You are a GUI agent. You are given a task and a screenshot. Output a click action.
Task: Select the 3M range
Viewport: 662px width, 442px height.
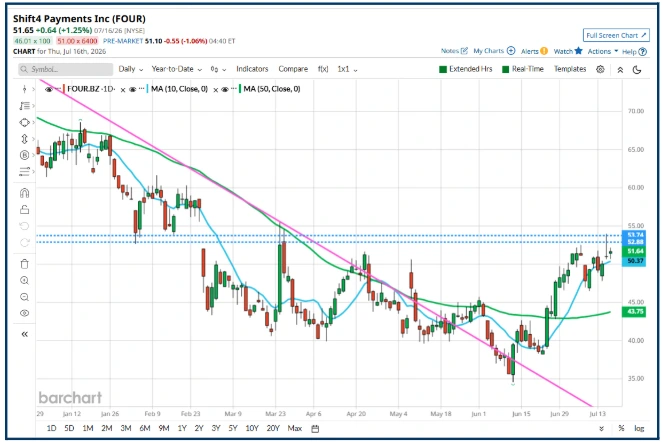126,428
